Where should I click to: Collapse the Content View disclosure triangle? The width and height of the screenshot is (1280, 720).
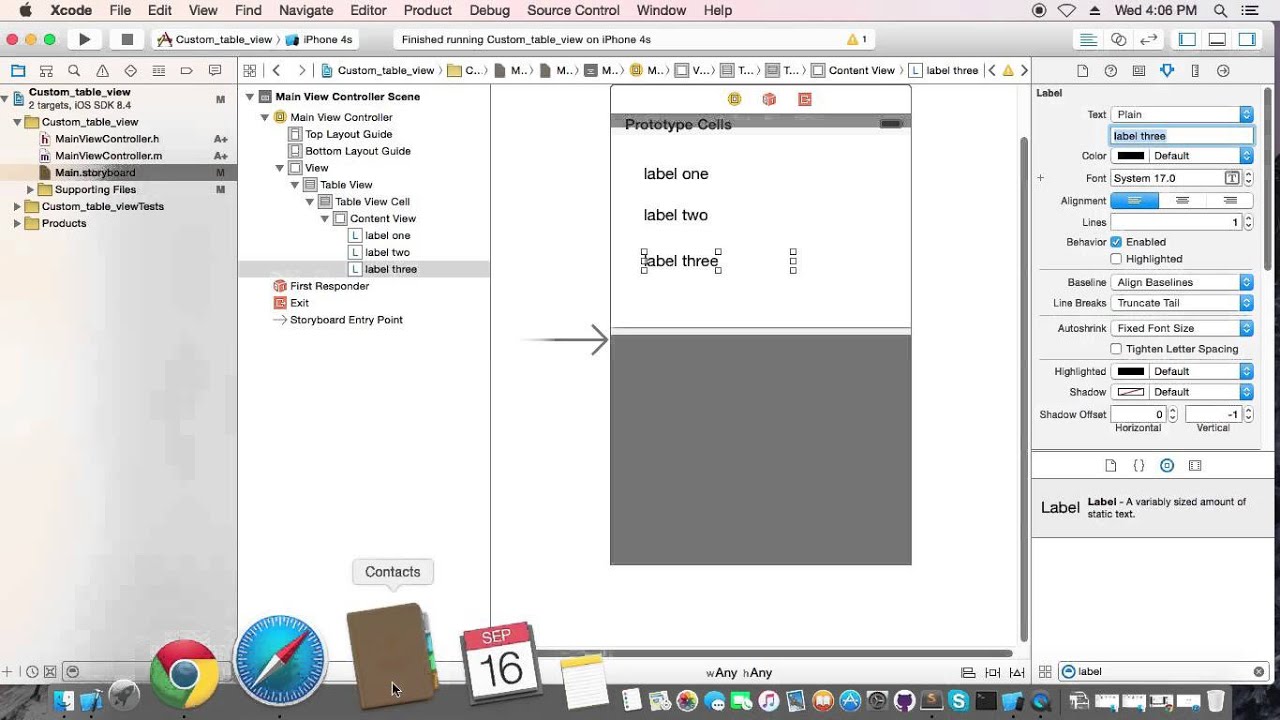pyautogui.click(x=325, y=219)
